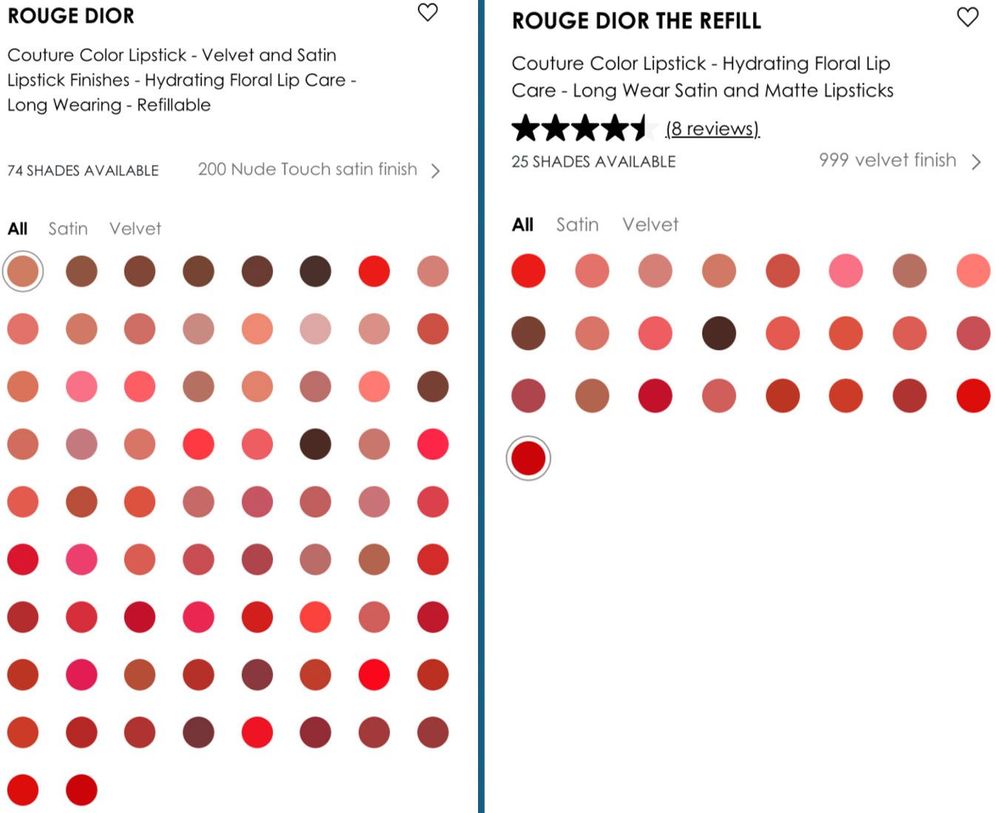The image size is (999, 813).
Task: Open the 999 velvet finish shade chevron
Action: (976, 162)
